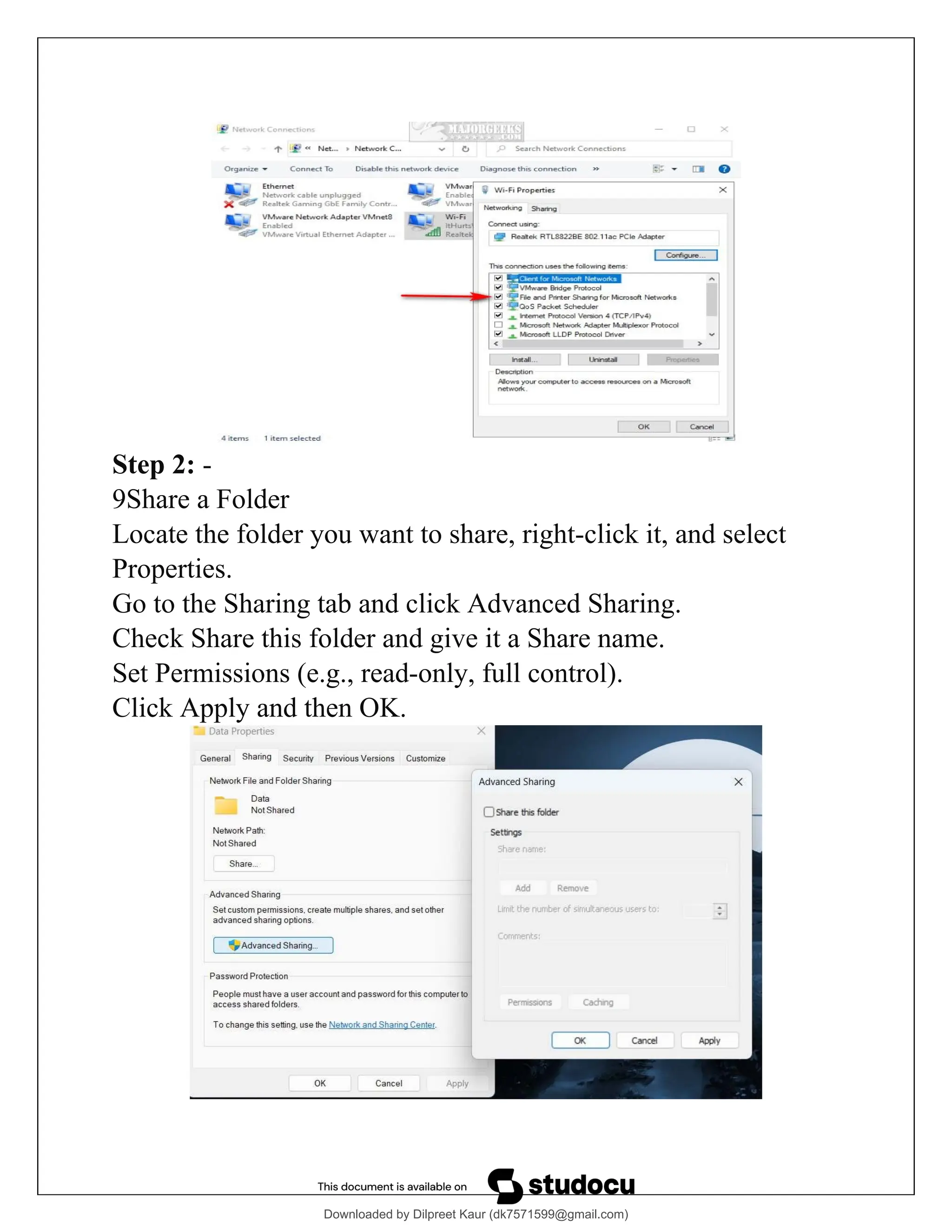Open the General tab in Data Properties
The image size is (952, 1232).
click(x=215, y=758)
